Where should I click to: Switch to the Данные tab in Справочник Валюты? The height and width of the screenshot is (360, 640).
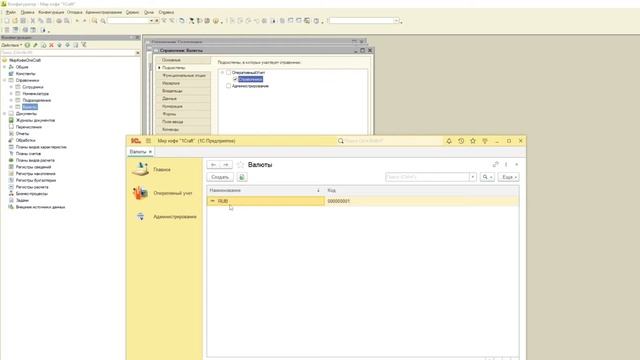184,99
